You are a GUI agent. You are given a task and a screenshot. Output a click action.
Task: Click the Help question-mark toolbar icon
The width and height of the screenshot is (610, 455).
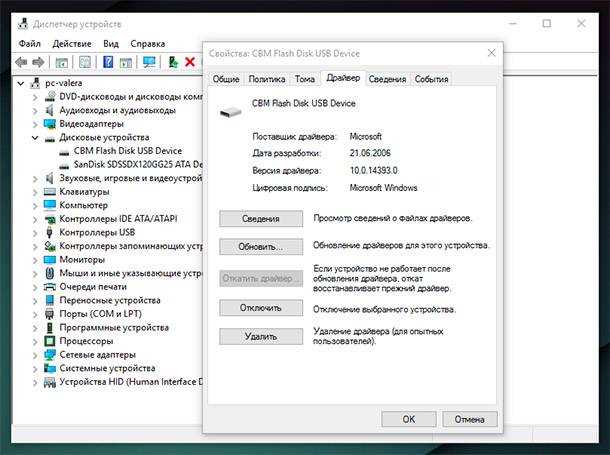click(108, 62)
